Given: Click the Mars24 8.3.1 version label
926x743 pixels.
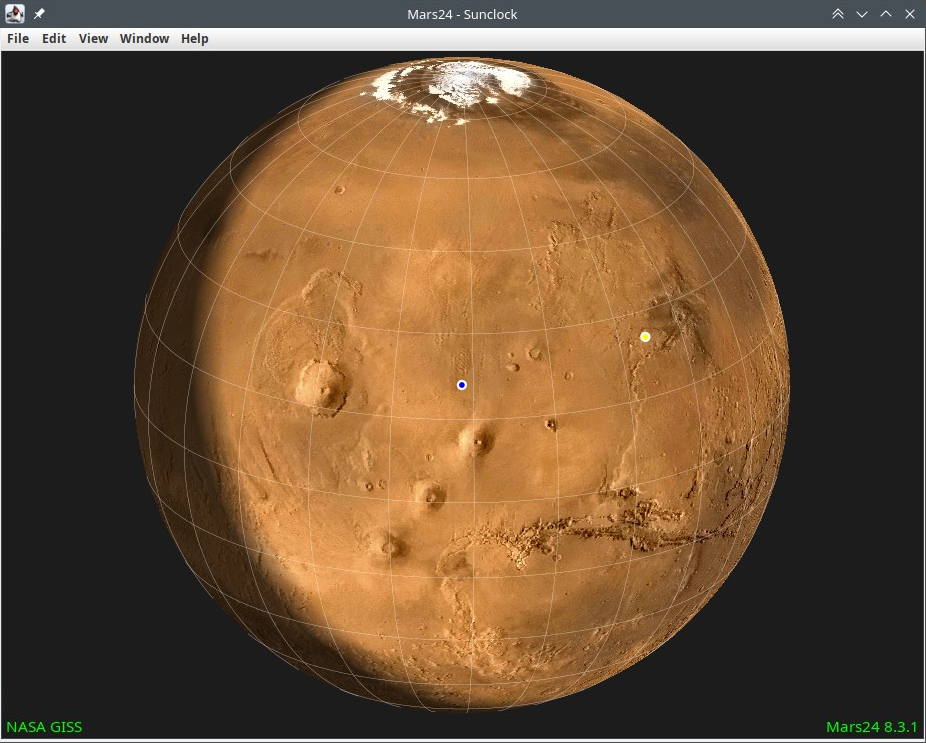Looking at the screenshot, I should [x=872, y=727].
